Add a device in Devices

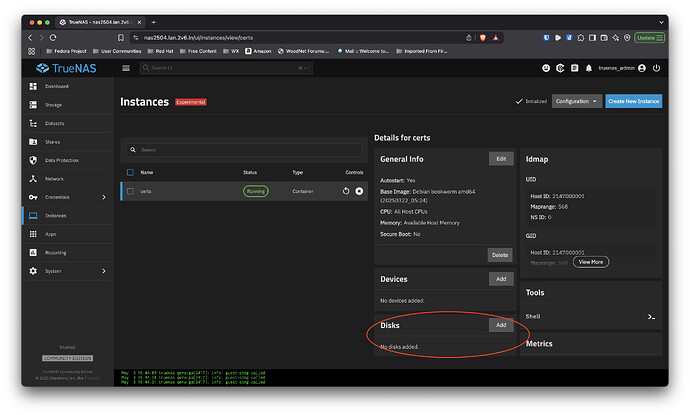pos(501,279)
